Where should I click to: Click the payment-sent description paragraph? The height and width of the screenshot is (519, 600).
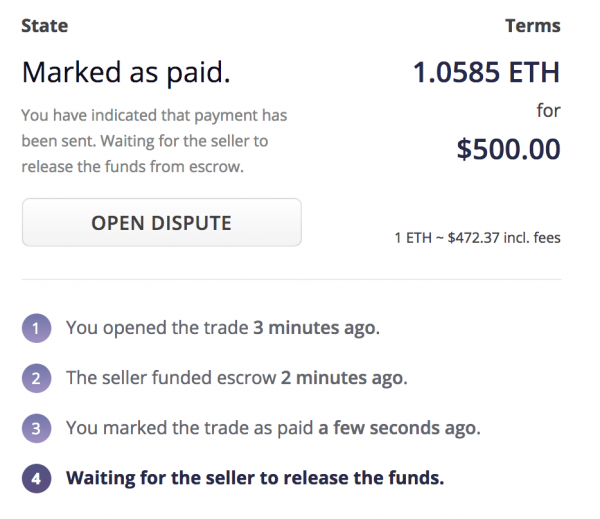point(145,141)
